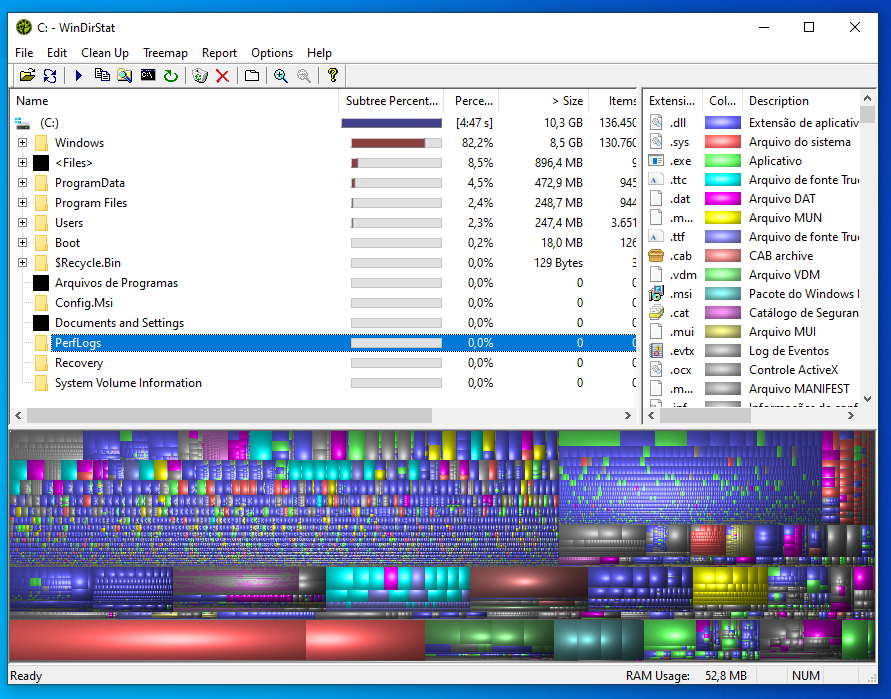Viewport: 891px width, 699px height.
Task: Open the Report menu
Action: pyautogui.click(x=219, y=53)
